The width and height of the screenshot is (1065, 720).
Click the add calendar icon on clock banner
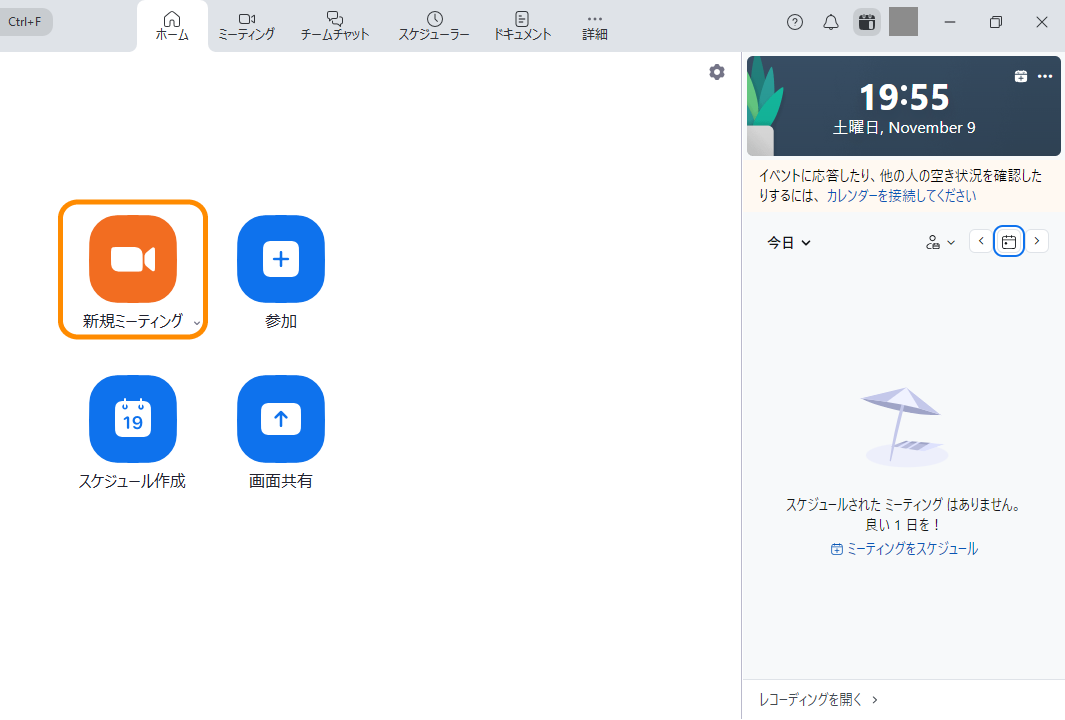coord(1021,76)
